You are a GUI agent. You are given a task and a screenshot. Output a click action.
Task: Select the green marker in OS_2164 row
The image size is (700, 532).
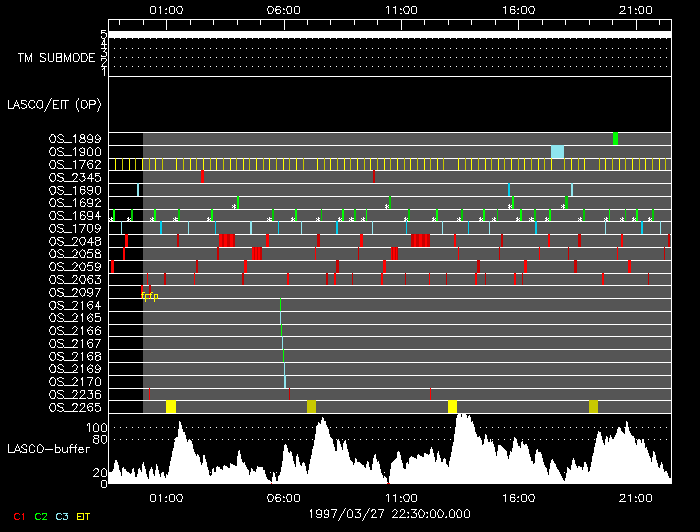(x=280, y=305)
